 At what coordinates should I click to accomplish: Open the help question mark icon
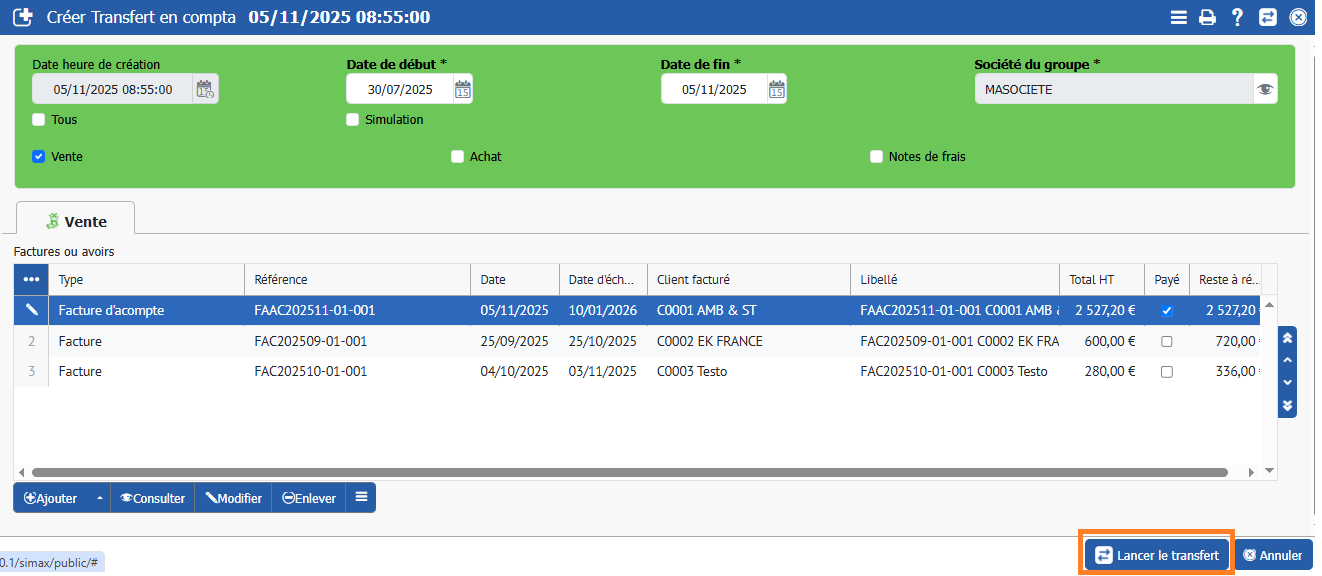[x=1237, y=17]
